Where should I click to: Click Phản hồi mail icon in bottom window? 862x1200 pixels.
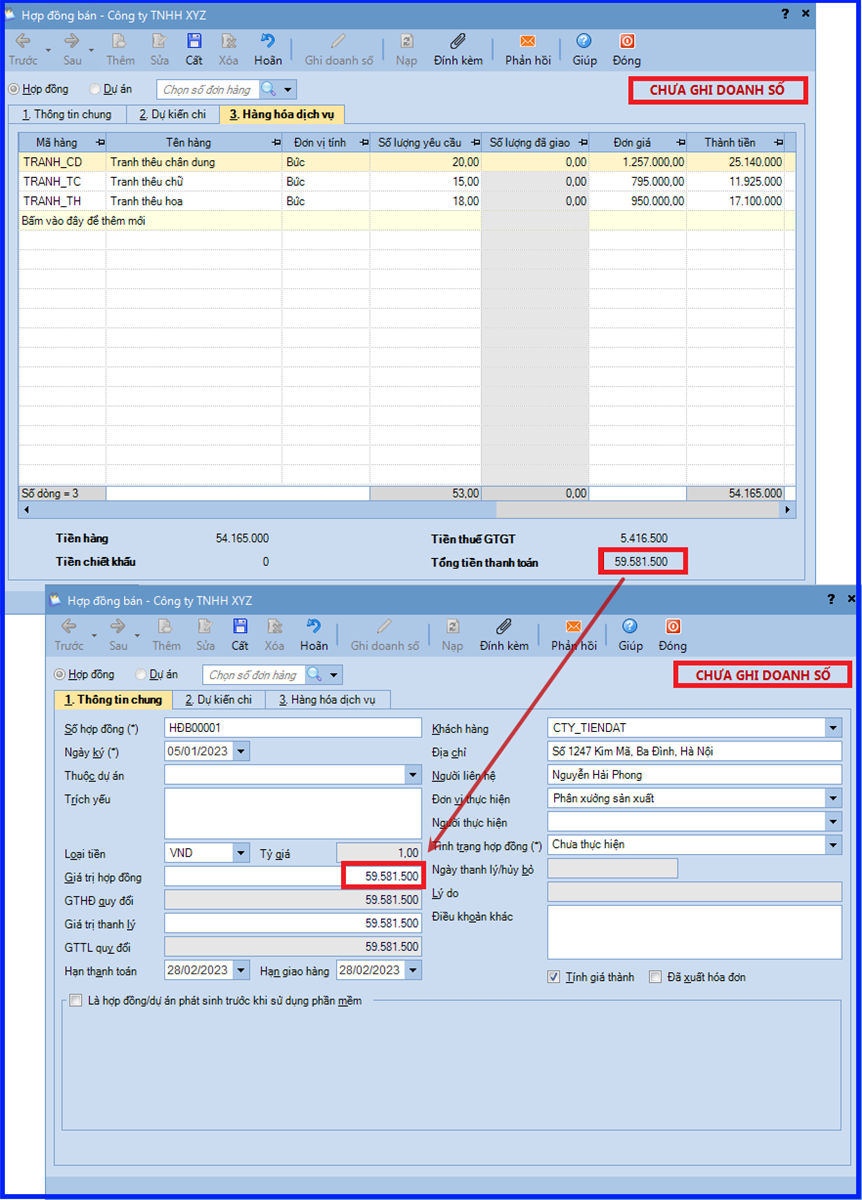(573, 627)
